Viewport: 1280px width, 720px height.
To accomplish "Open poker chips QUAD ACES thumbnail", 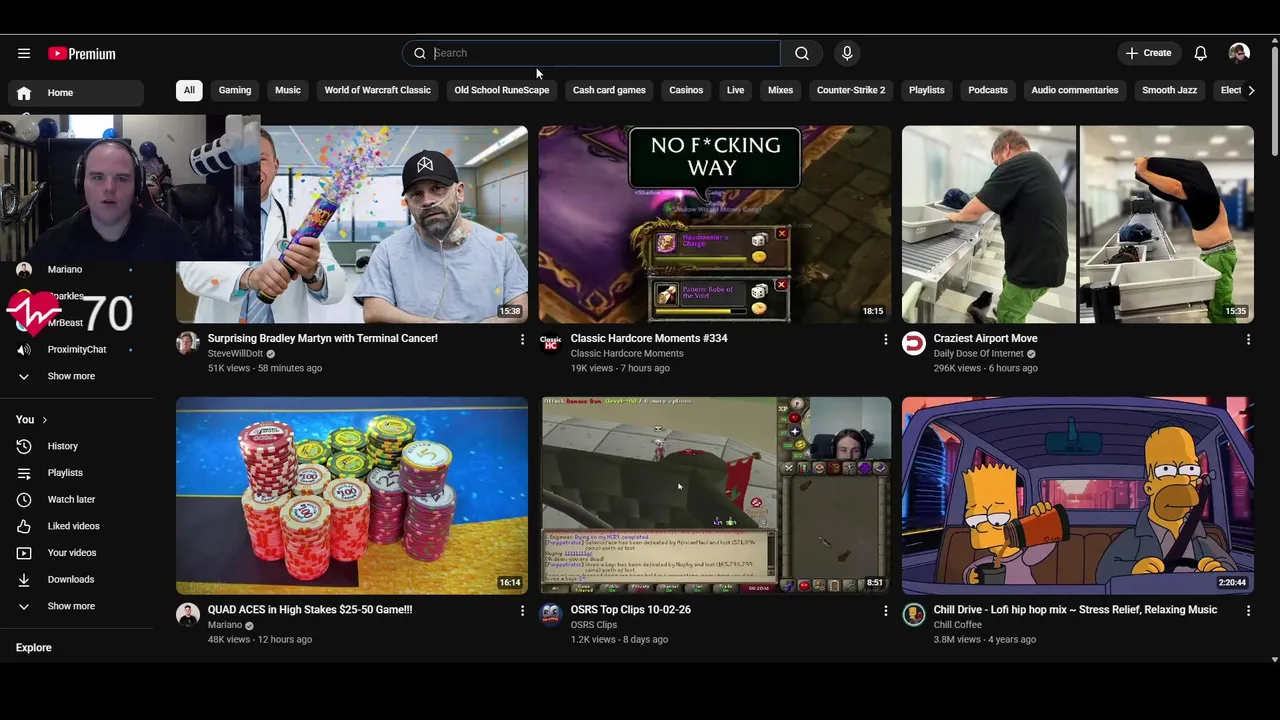I will [352, 496].
